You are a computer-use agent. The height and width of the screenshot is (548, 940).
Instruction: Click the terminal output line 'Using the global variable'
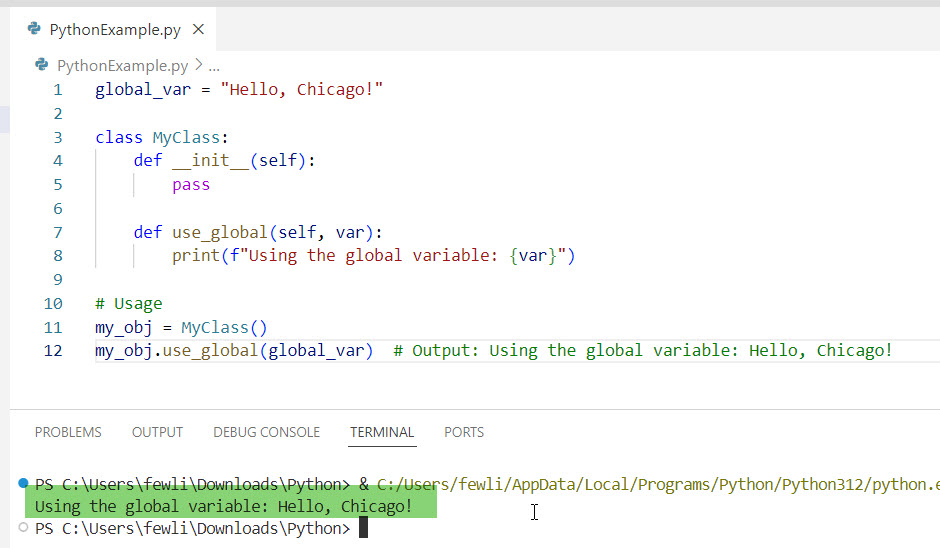pyautogui.click(x=224, y=507)
